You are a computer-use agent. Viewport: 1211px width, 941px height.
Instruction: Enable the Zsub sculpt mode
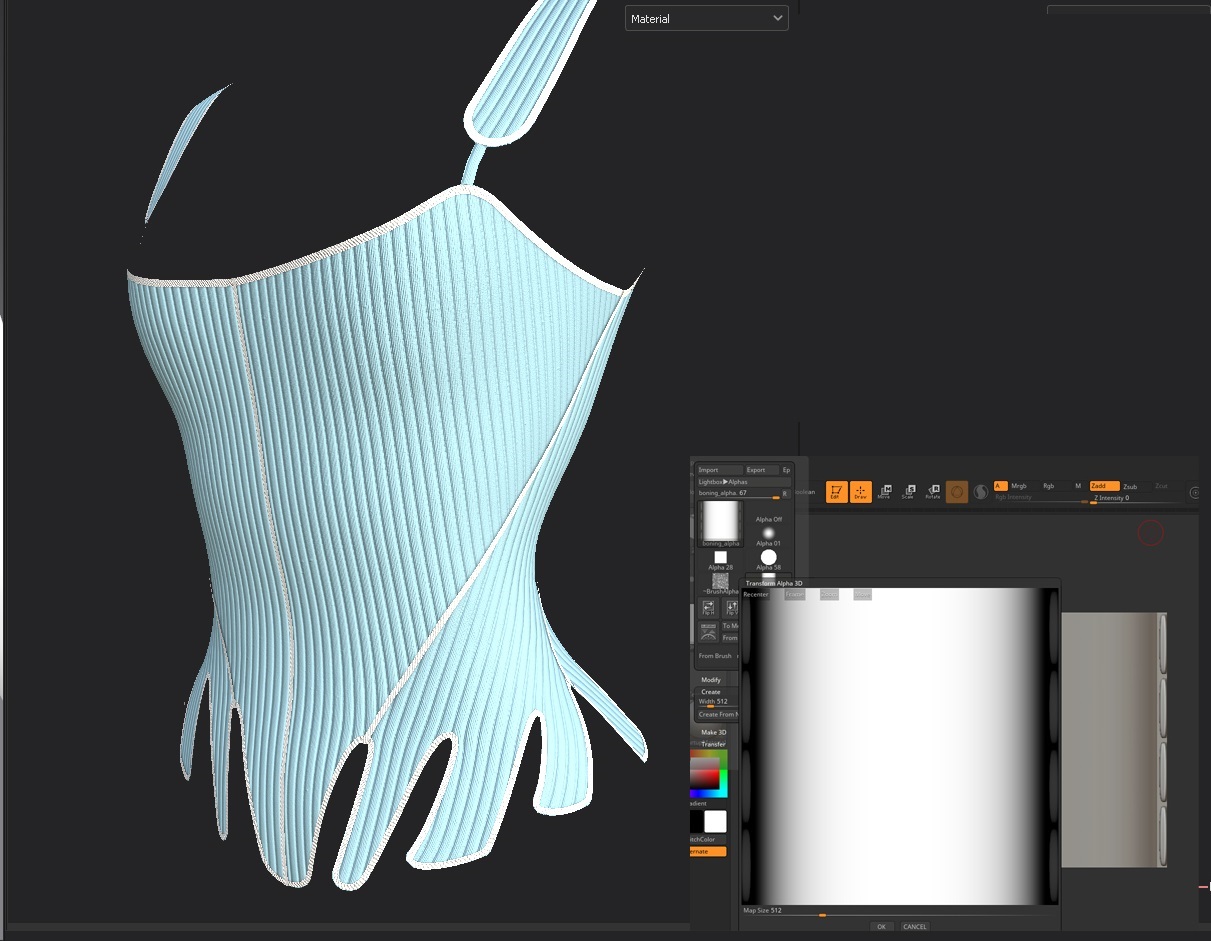1130,486
